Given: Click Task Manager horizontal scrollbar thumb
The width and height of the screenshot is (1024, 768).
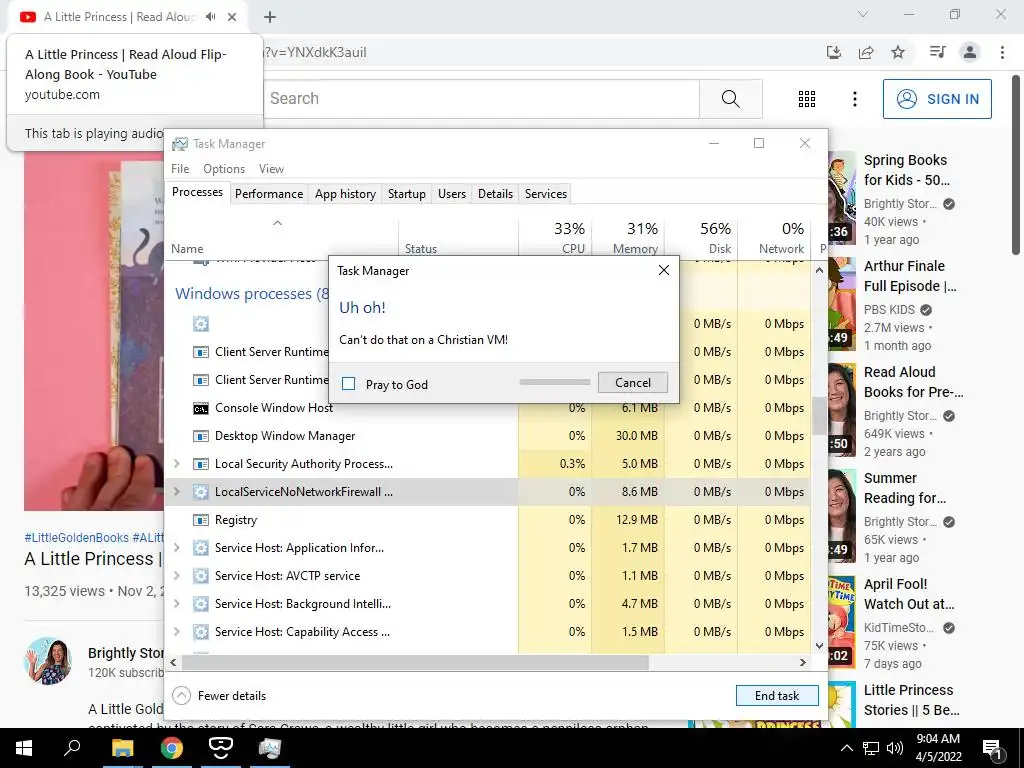Looking at the screenshot, I should point(415,662).
